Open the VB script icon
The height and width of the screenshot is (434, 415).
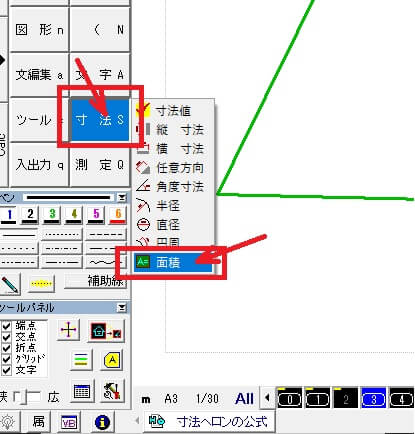tap(69, 422)
